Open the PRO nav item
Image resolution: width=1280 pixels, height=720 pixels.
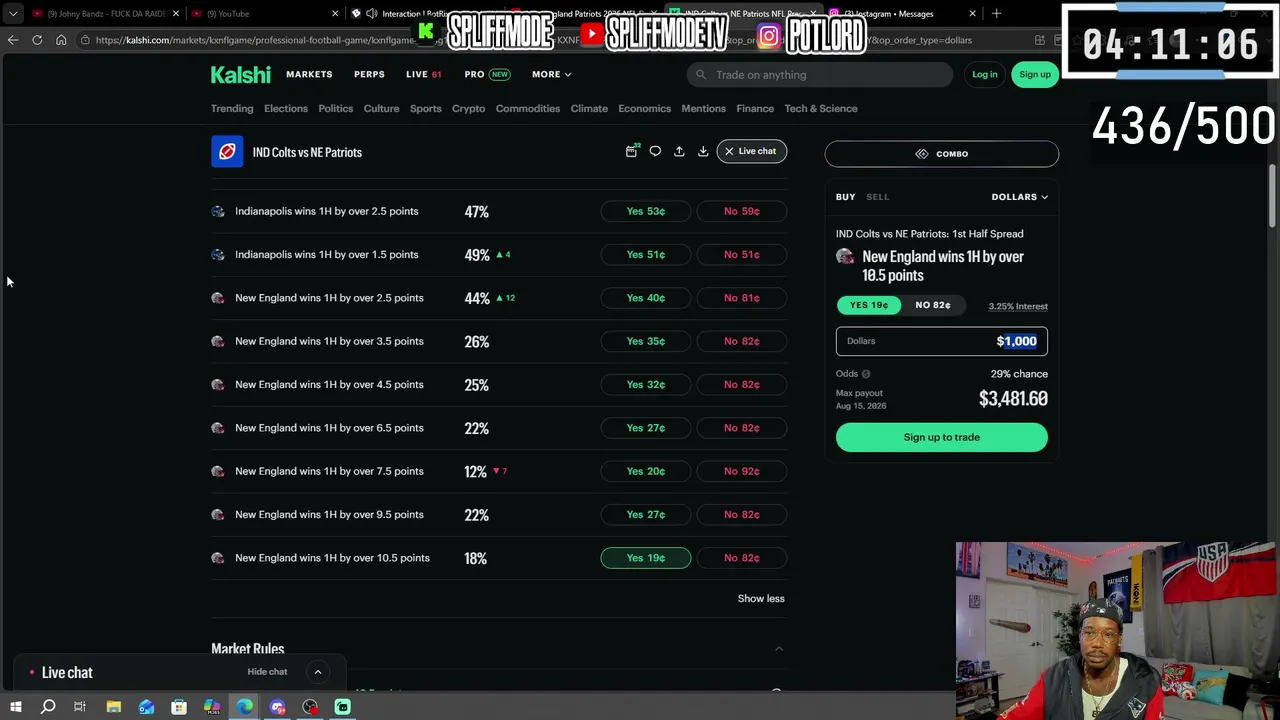(x=487, y=74)
